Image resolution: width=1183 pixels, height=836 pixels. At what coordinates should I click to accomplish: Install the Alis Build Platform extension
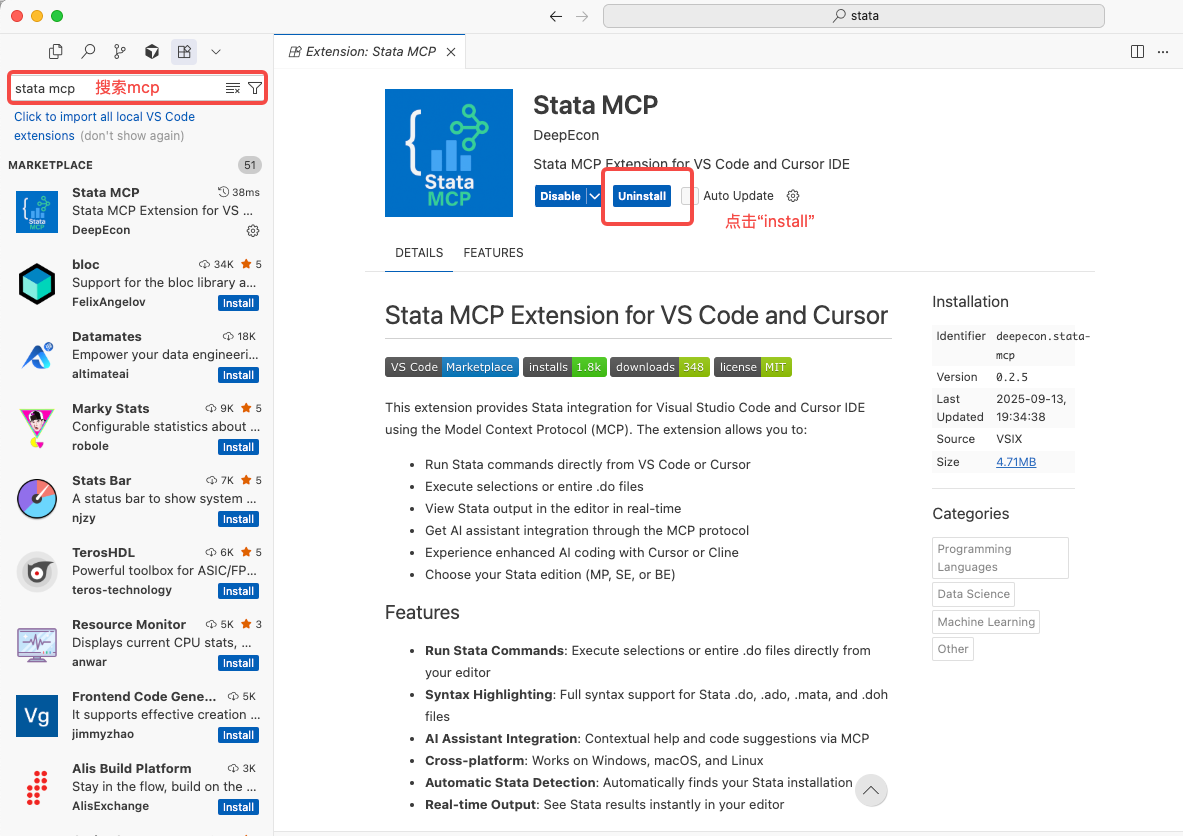pyautogui.click(x=238, y=807)
